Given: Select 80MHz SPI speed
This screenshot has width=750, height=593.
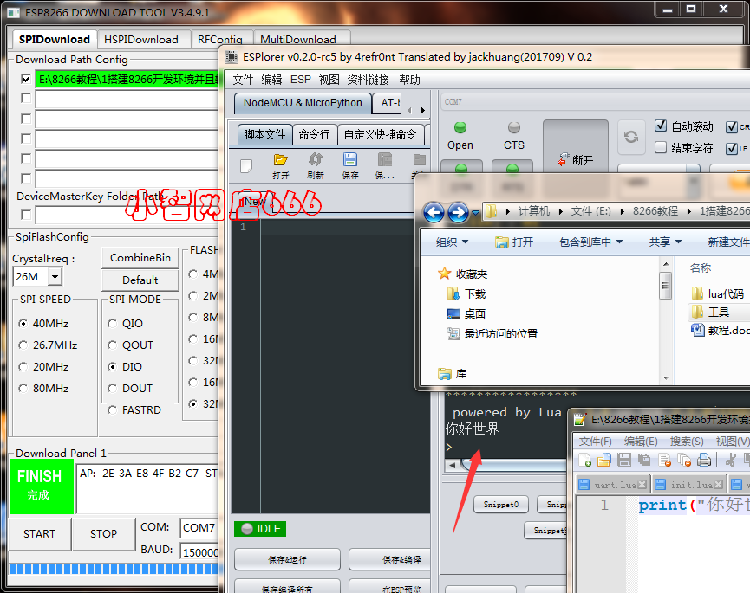Looking at the screenshot, I should click(x=23, y=388).
